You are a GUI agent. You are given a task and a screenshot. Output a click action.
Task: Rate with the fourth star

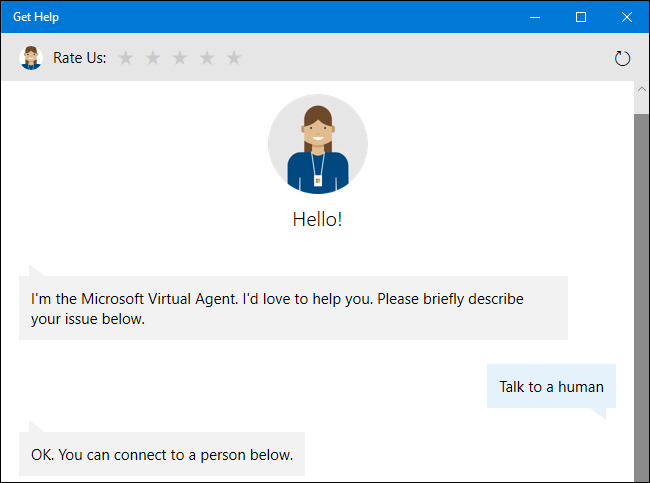pos(207,58)
